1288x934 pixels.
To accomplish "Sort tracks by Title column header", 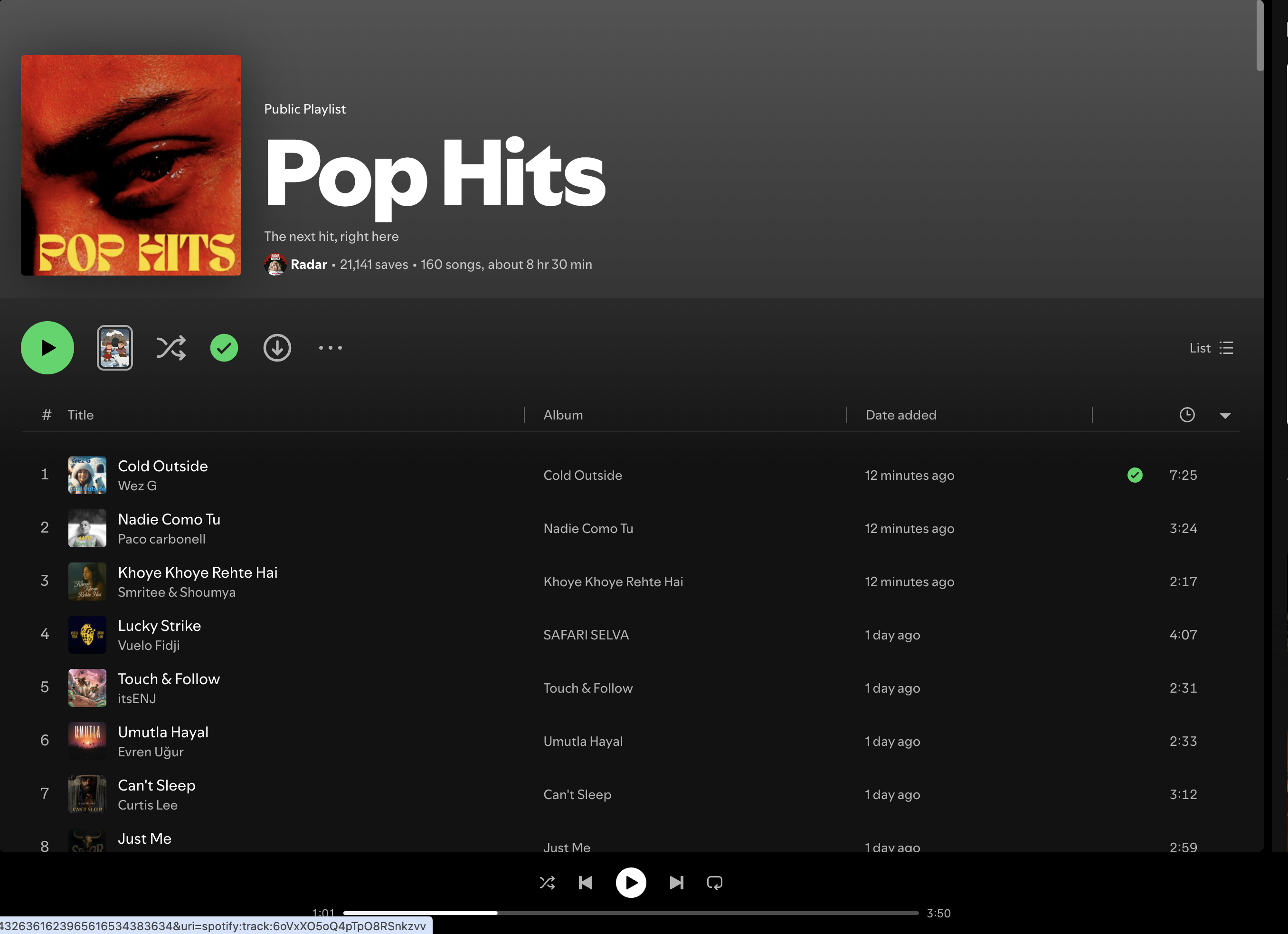I will click(x=81, y=415).
